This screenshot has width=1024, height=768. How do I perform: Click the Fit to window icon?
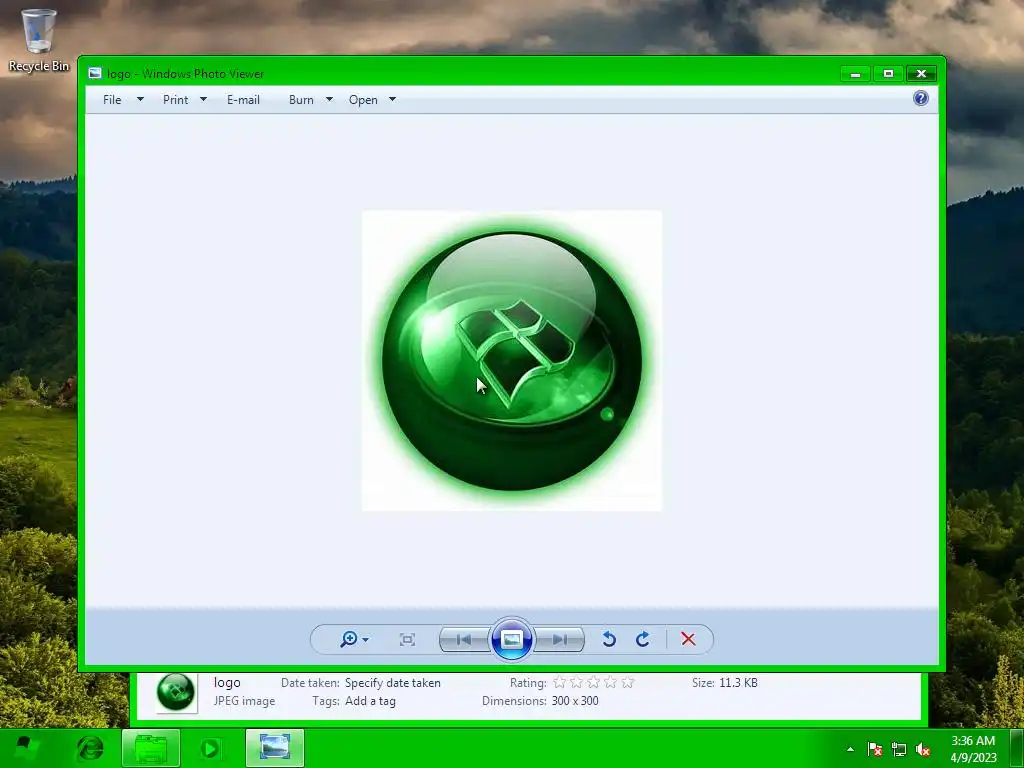point(407,639)
